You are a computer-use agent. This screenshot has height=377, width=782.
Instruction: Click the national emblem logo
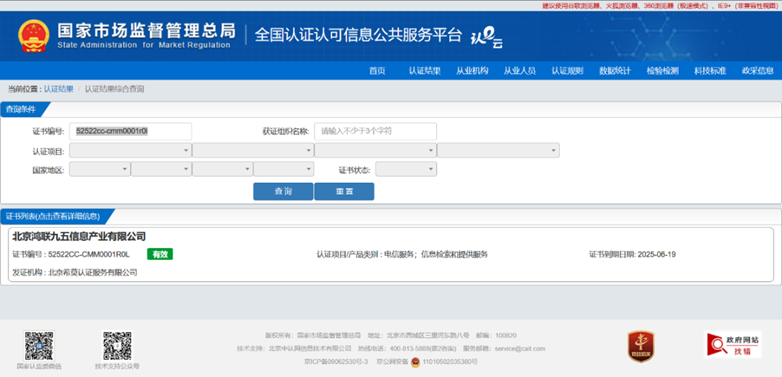tap(34, 36)
